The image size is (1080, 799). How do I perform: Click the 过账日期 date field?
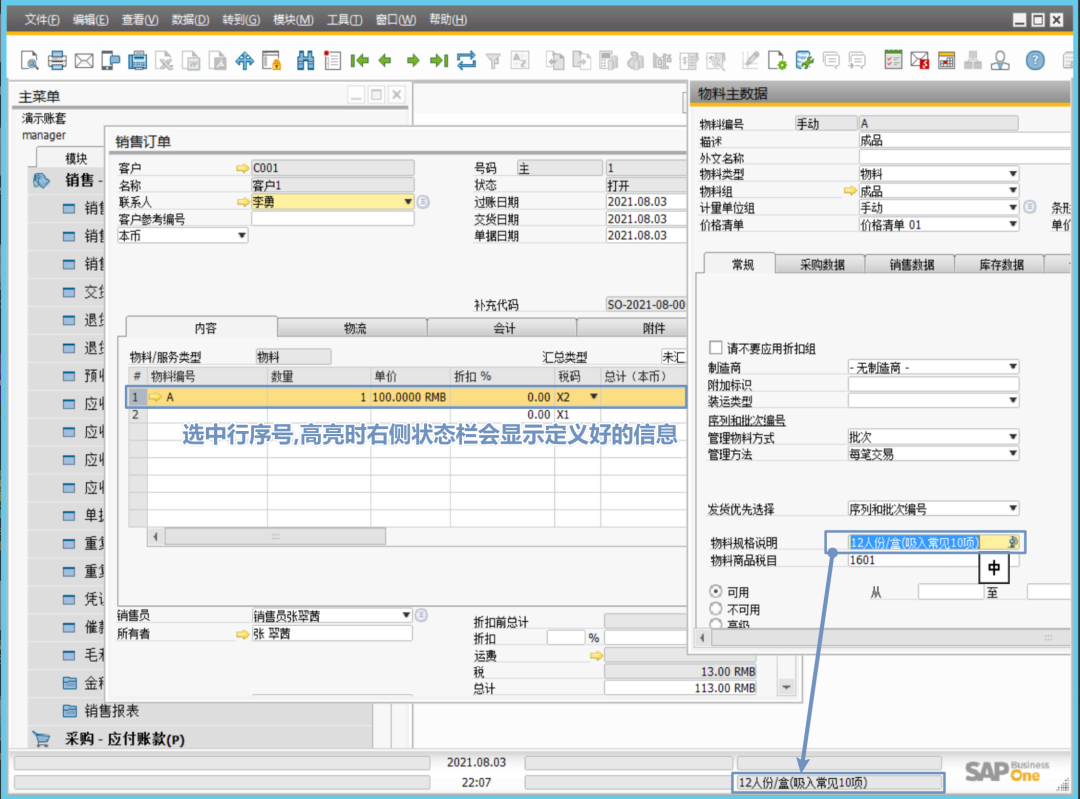[x=646, y=202]
